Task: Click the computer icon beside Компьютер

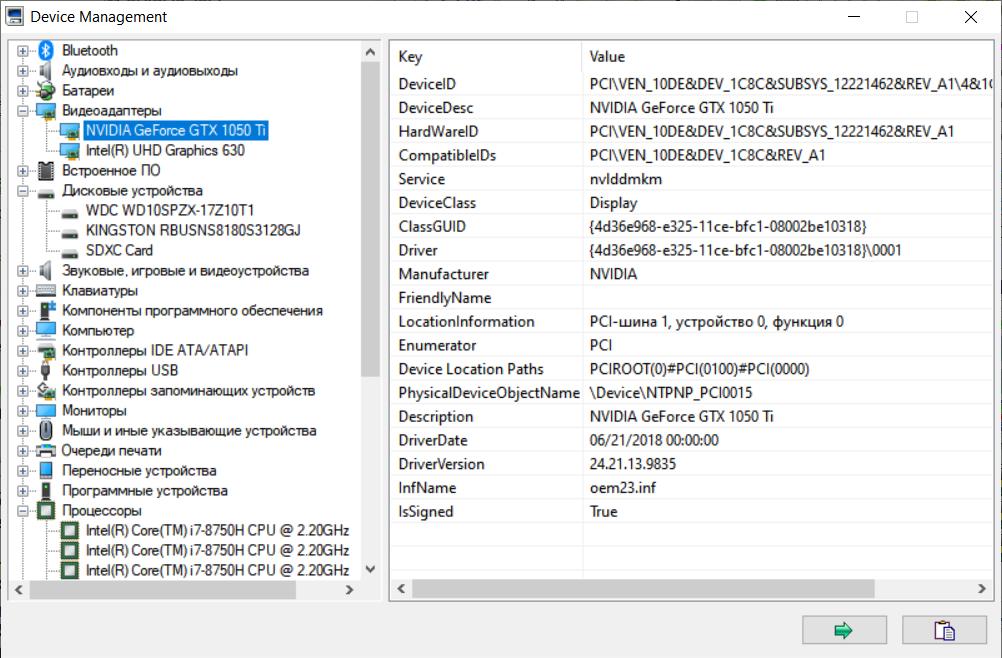Action: tap(45, 330)
